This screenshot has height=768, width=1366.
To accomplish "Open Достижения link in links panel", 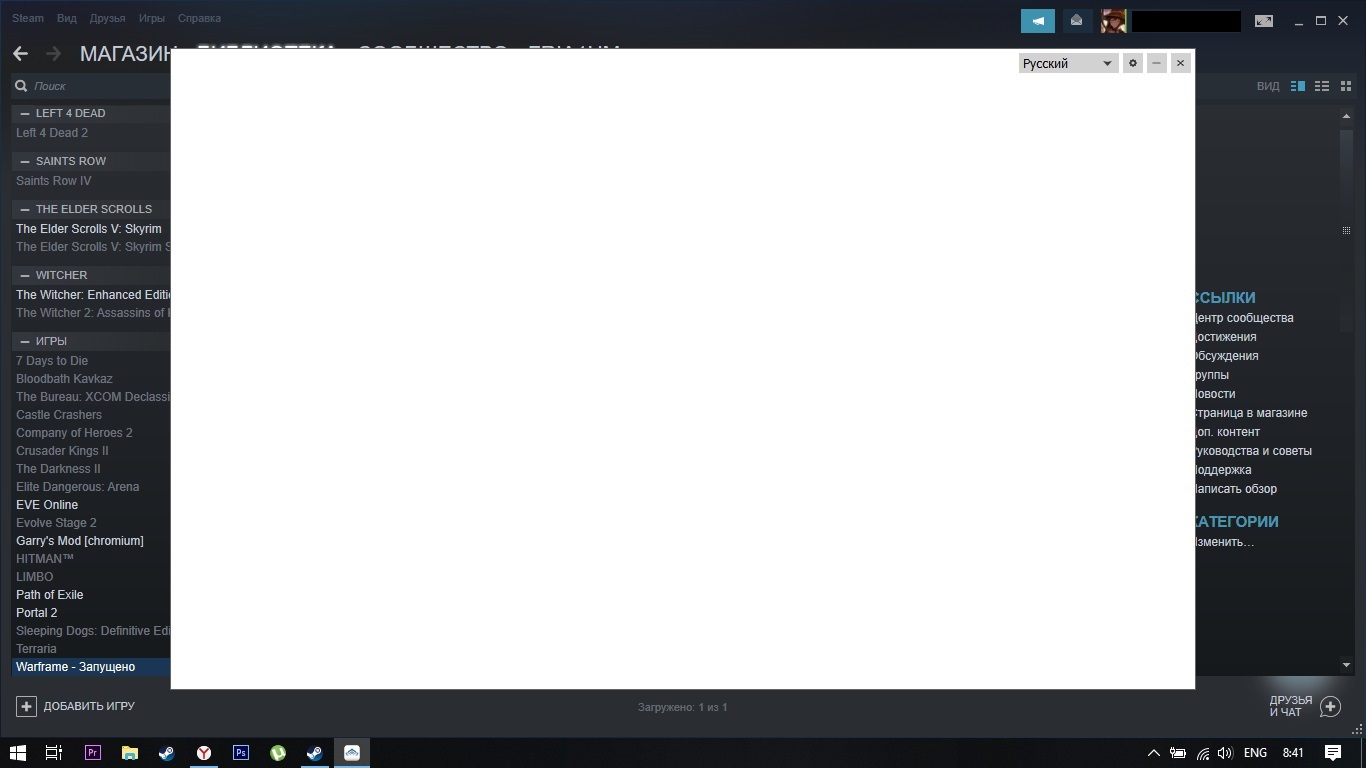I will (x=1226, y=337).
